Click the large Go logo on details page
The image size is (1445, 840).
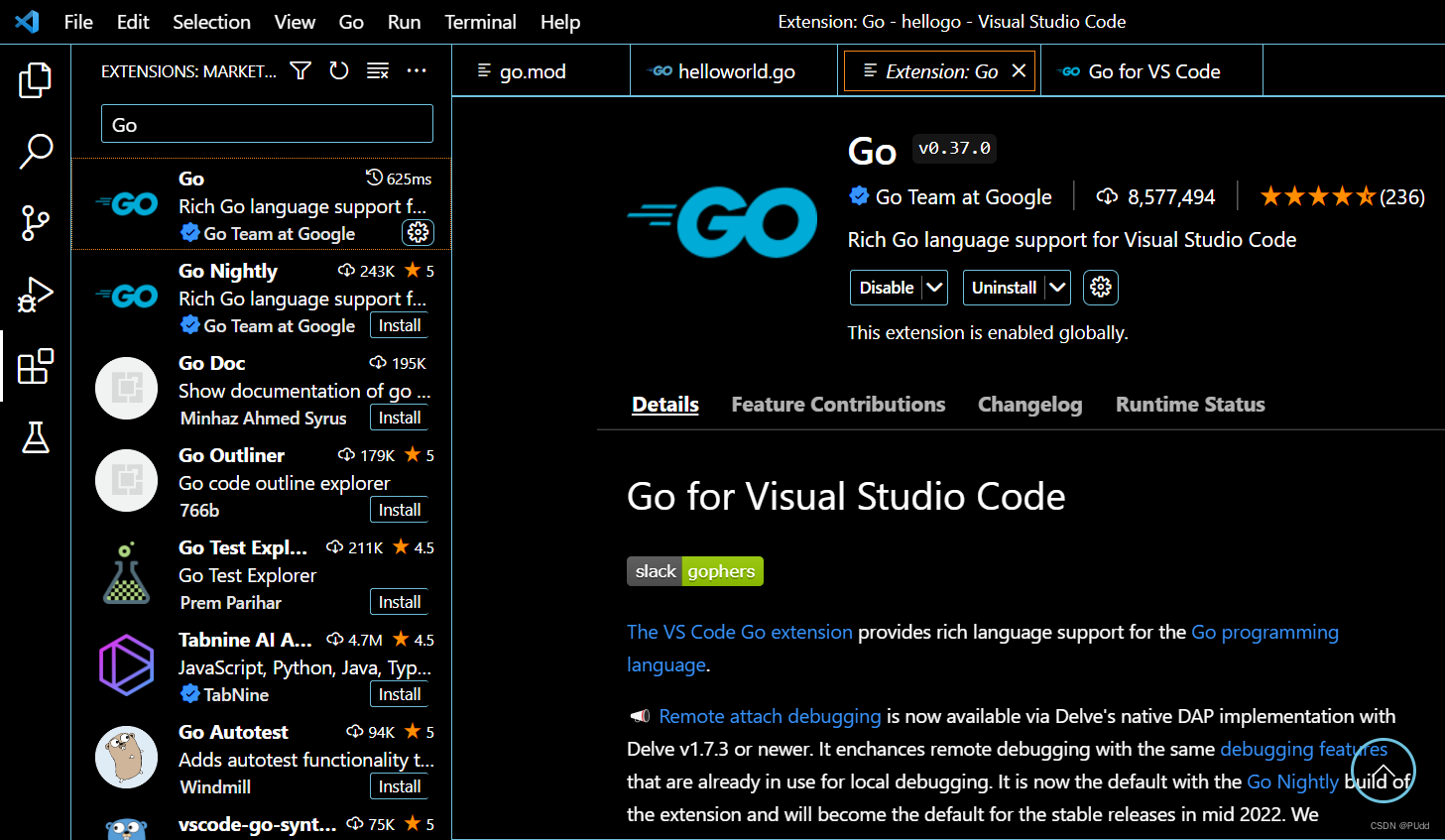(x=722, y=222)
